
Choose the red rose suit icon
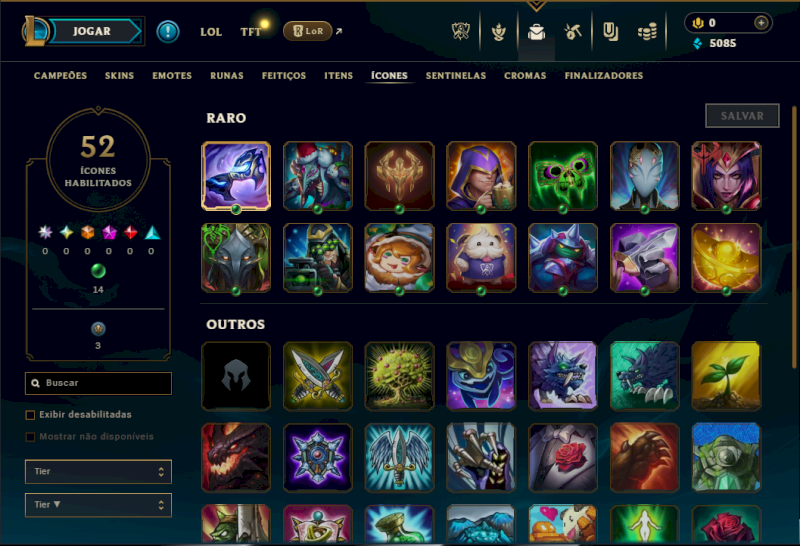[x=563, y=457]
